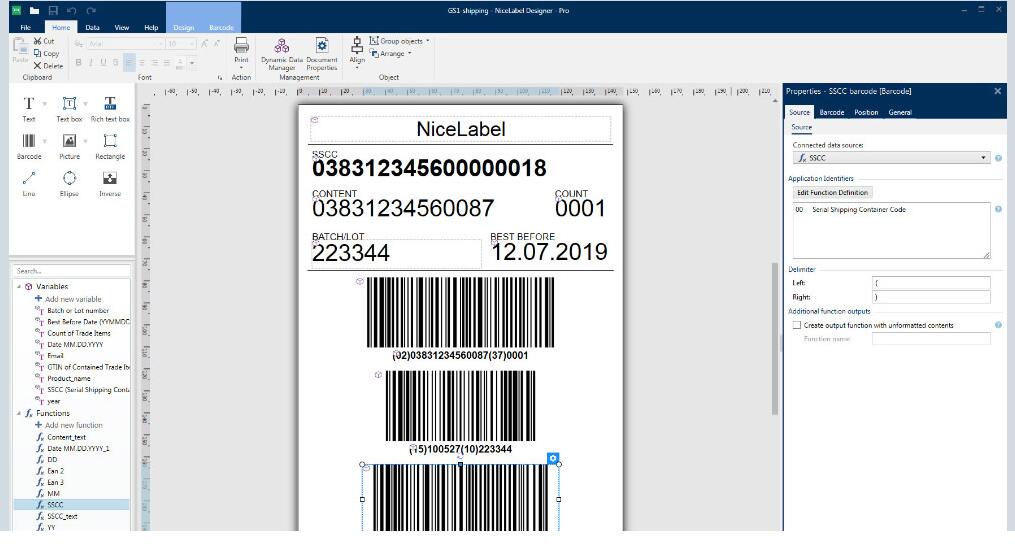Select the NiceLabel title text object
This screenshot has height=553, width=1015.
(x=460, y=129)
